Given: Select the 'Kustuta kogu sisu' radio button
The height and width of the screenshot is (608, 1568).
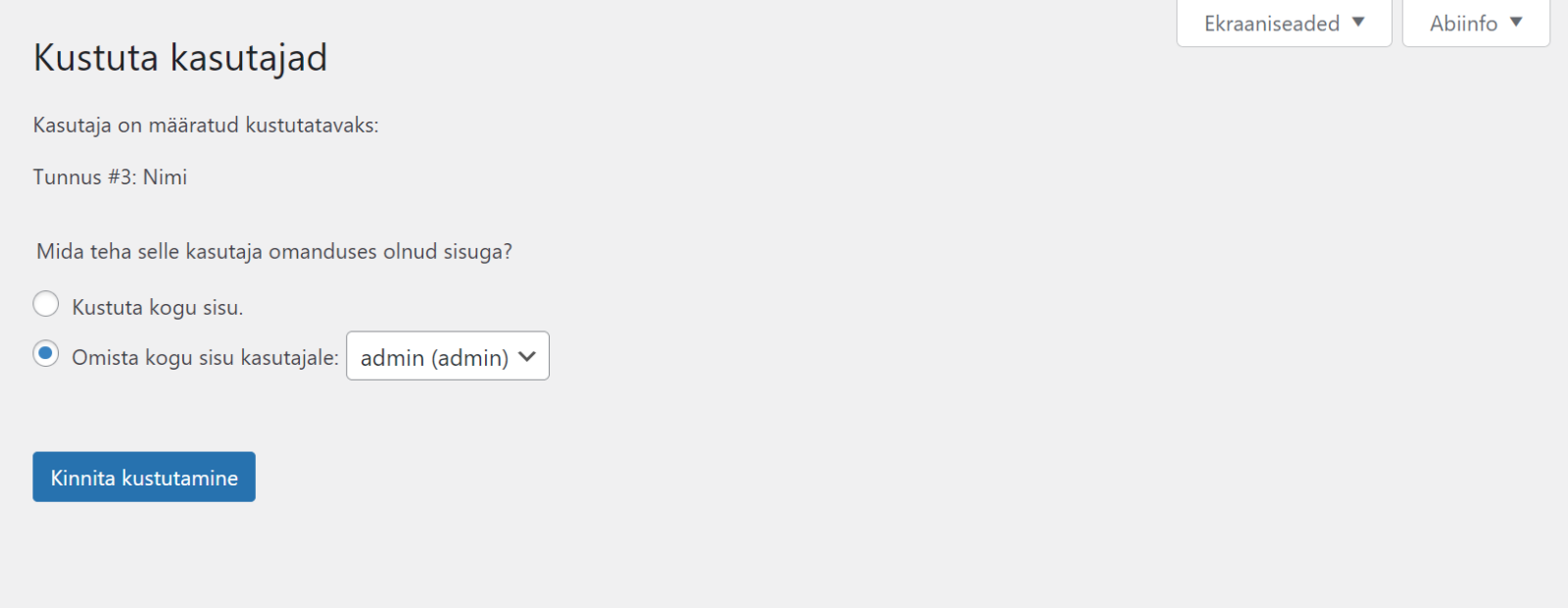Looking at the screenshot, I should (x=46, y=304).
